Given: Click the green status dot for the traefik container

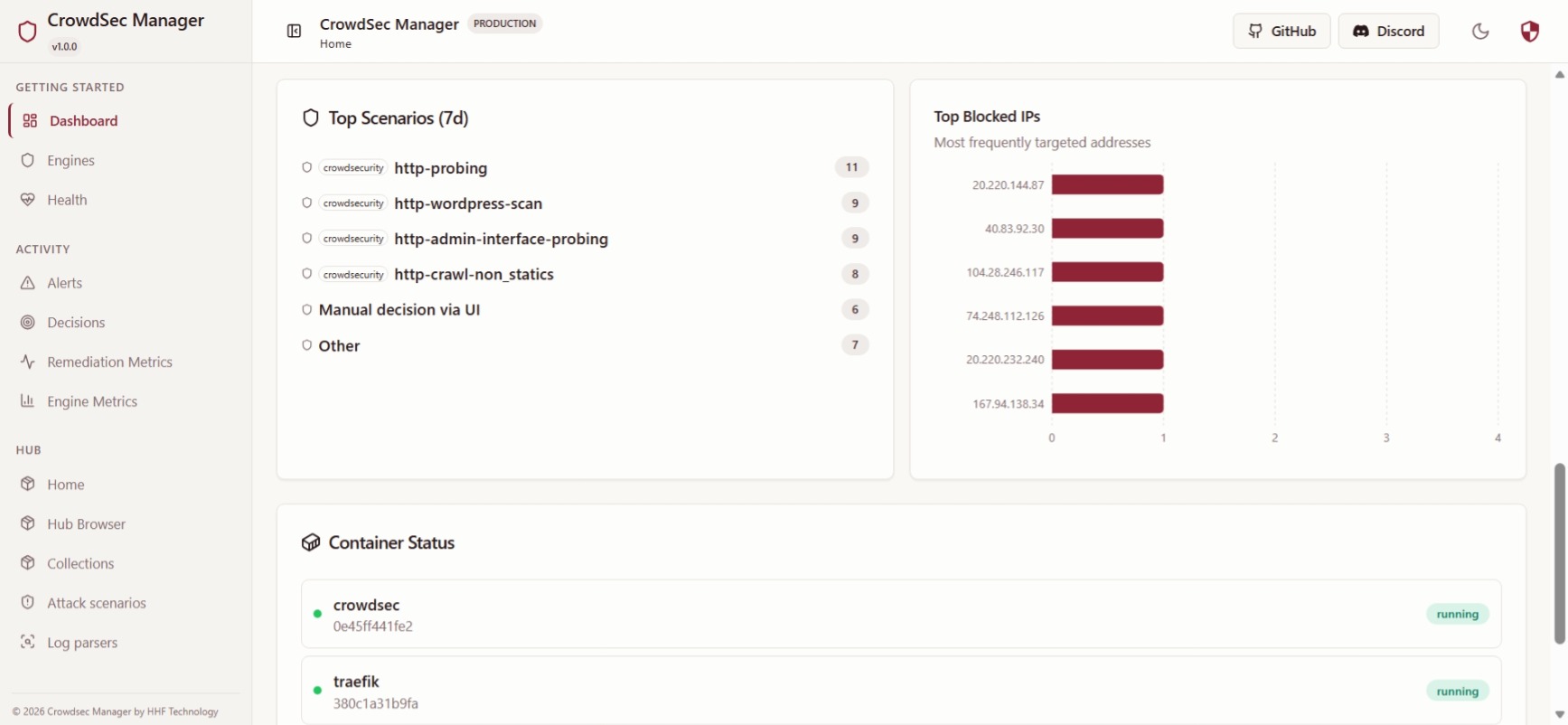Looking at the screenshot, I should click(x=317, y=691).
